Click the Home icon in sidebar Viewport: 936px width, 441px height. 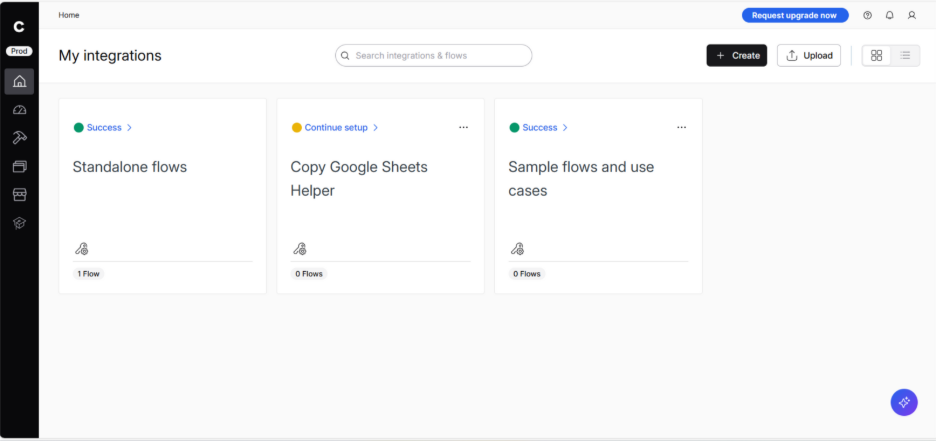click(x=19, y=82)
